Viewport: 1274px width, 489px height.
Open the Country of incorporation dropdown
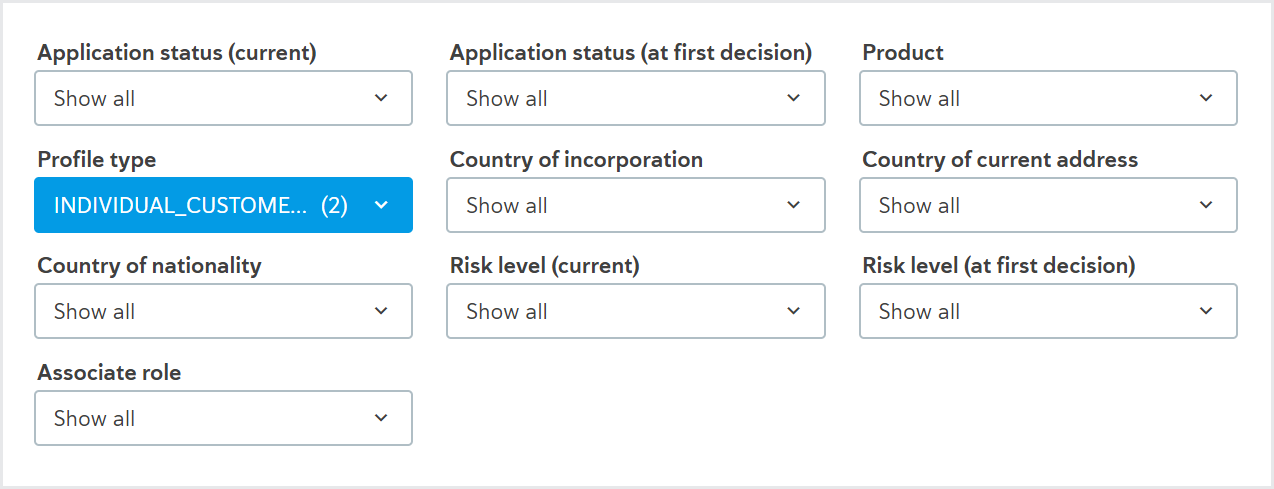(636, 205)
